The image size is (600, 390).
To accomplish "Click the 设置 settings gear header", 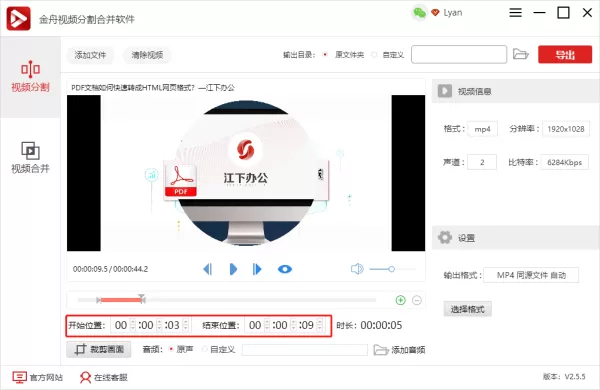I will click(x=515, y=238).
